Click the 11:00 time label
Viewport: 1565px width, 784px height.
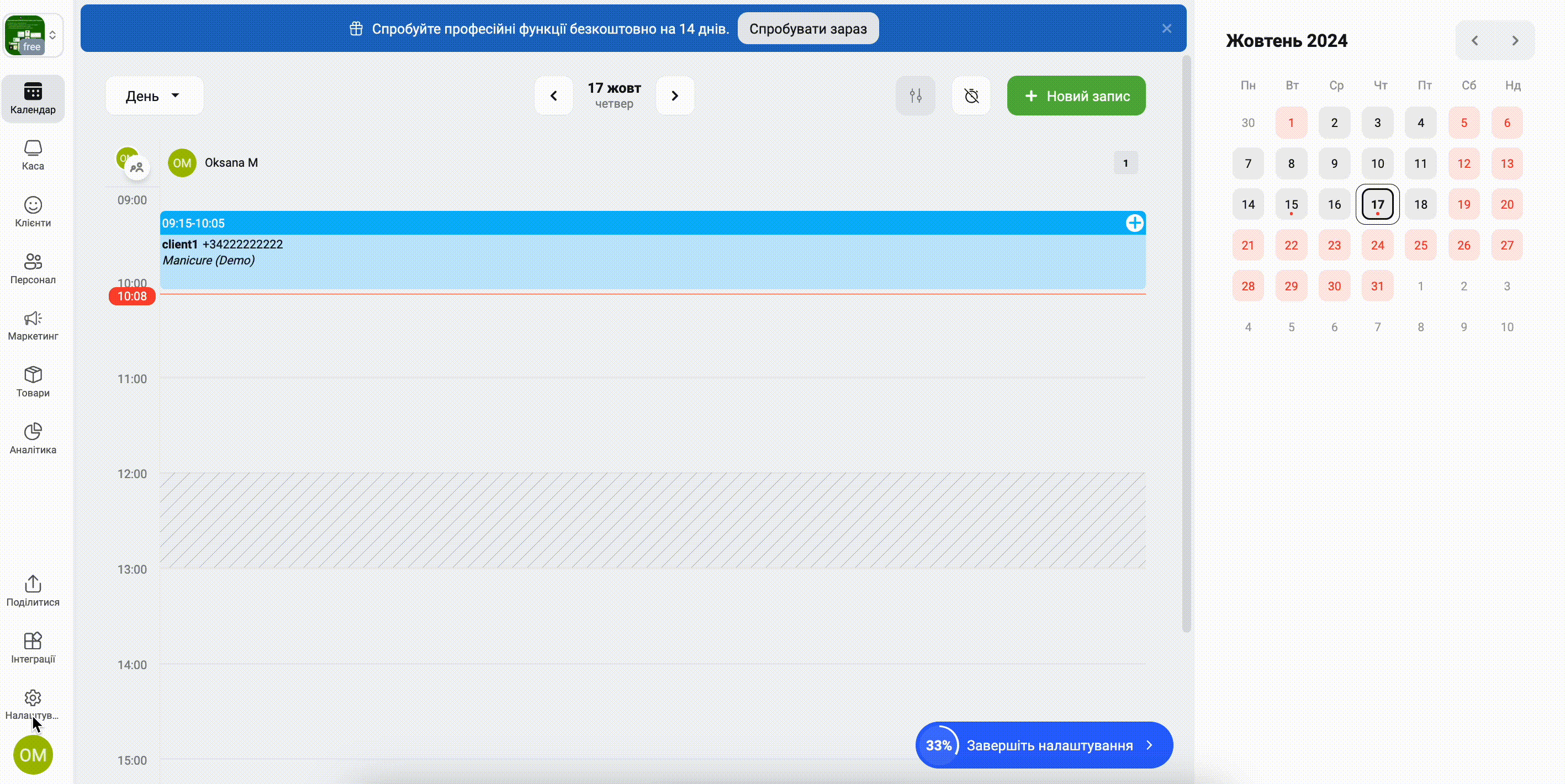pyautogui.click(x=132, y=379)
